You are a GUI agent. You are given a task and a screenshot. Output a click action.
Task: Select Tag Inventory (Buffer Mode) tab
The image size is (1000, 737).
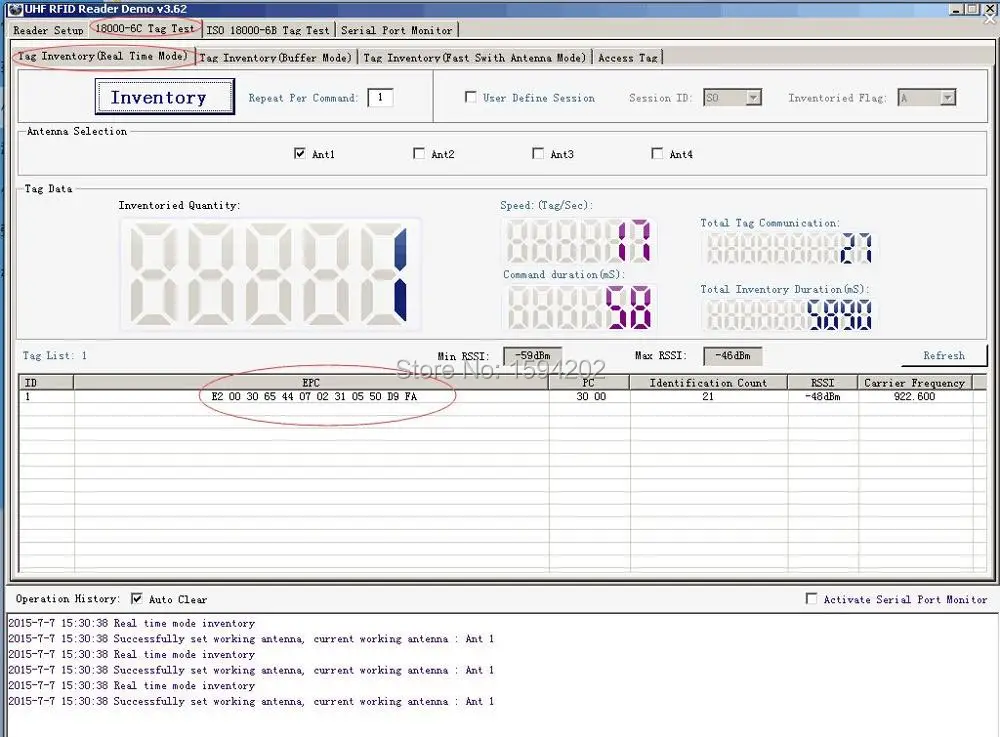tap(275, 58)
